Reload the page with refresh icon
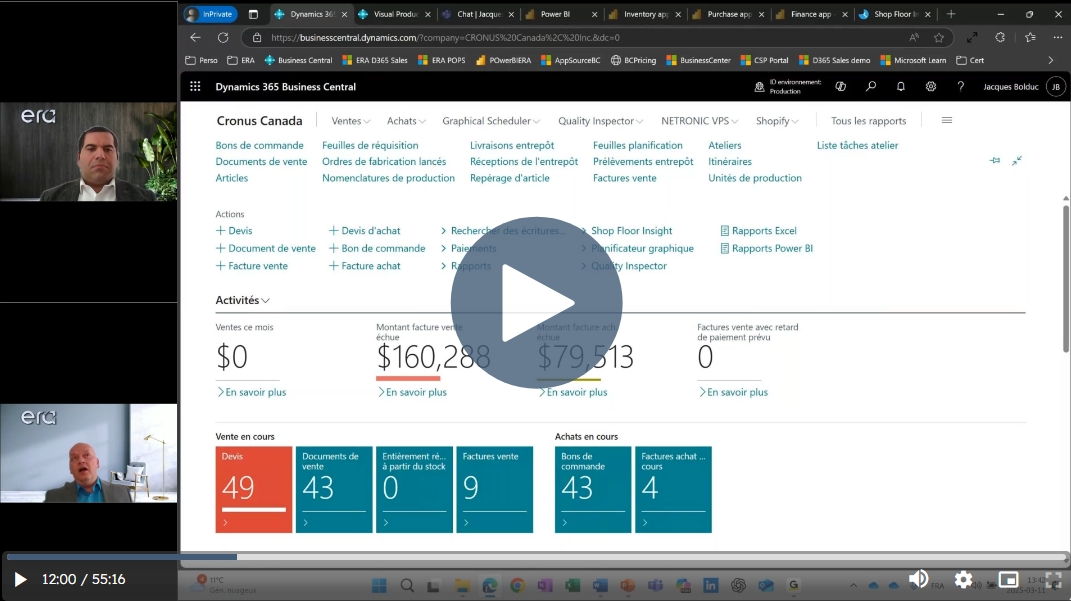 (x=223, y=38)
